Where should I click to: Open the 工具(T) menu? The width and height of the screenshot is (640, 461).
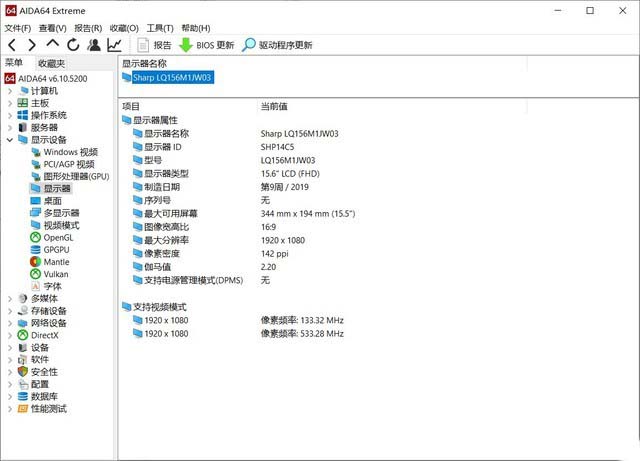[160, 28]
